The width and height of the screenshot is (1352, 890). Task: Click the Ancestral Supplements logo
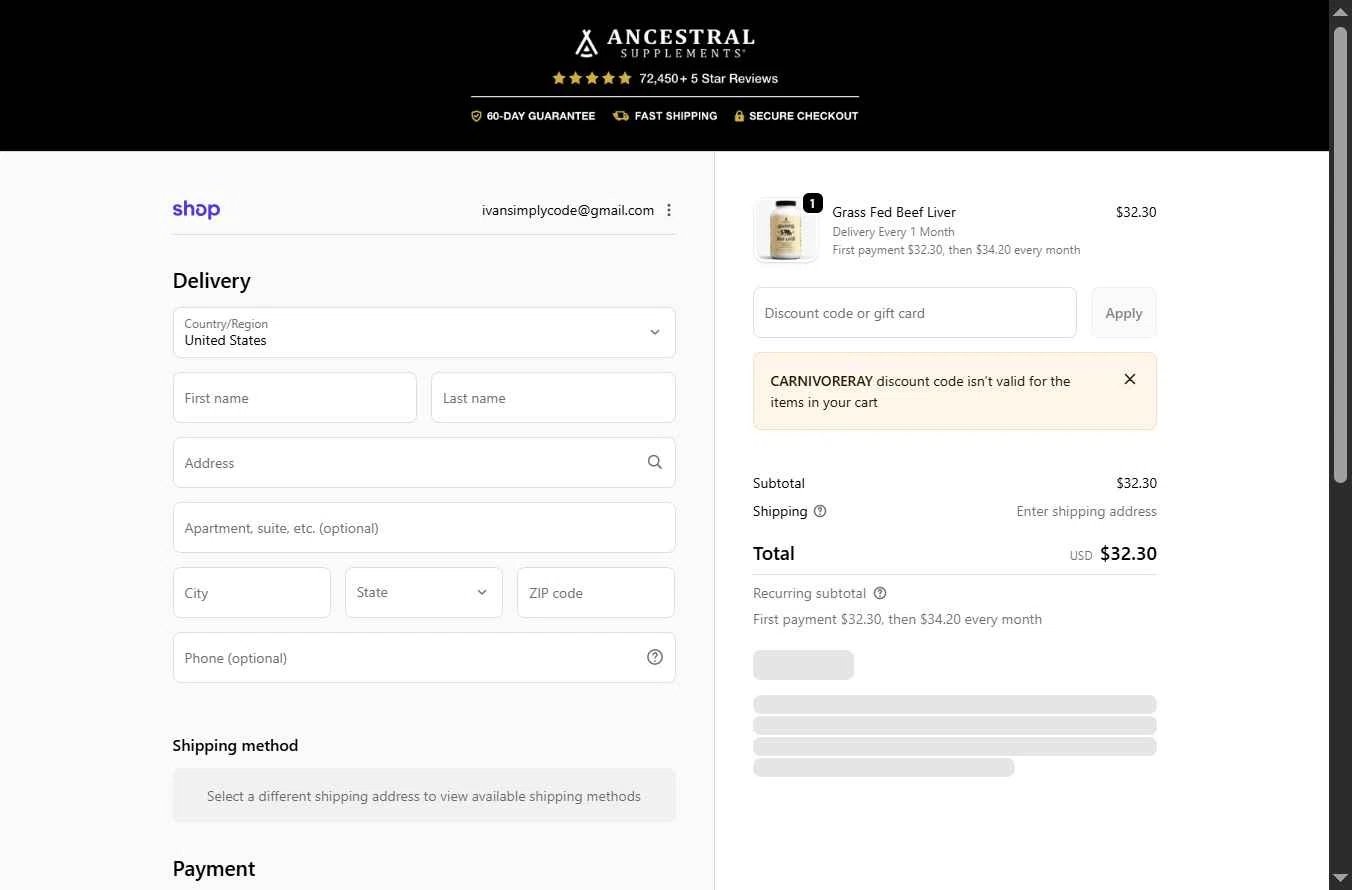pyautogui.click(x=665, y=43)
